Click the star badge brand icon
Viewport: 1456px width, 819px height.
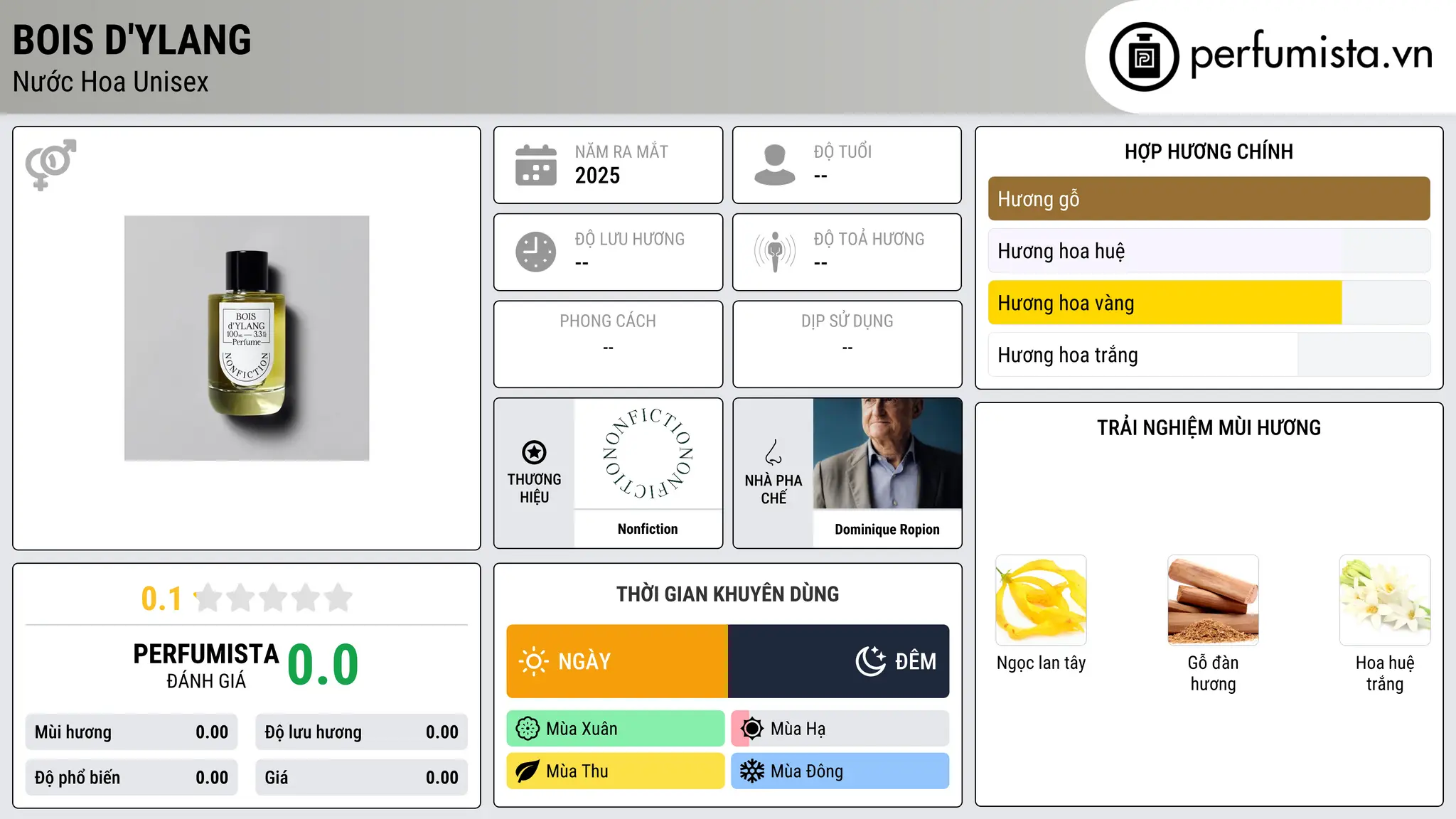(534, 452)
